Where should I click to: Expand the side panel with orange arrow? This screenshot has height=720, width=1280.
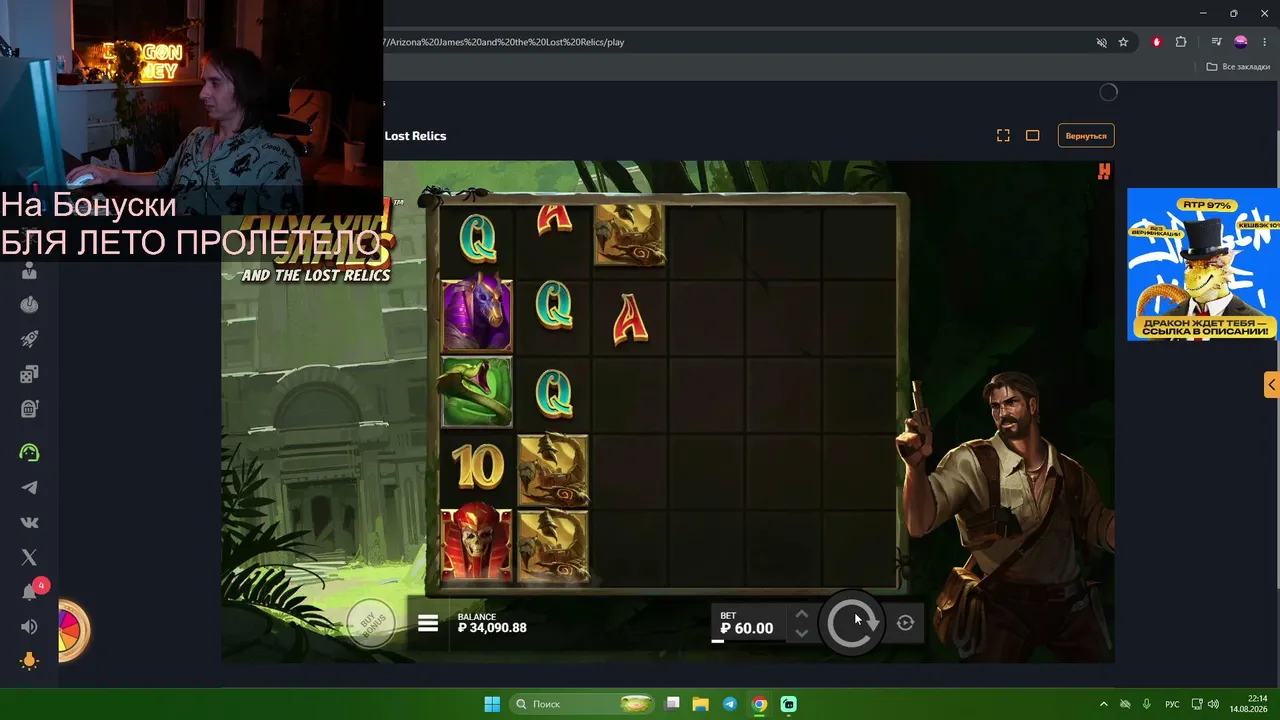(x=1272, y=384)
